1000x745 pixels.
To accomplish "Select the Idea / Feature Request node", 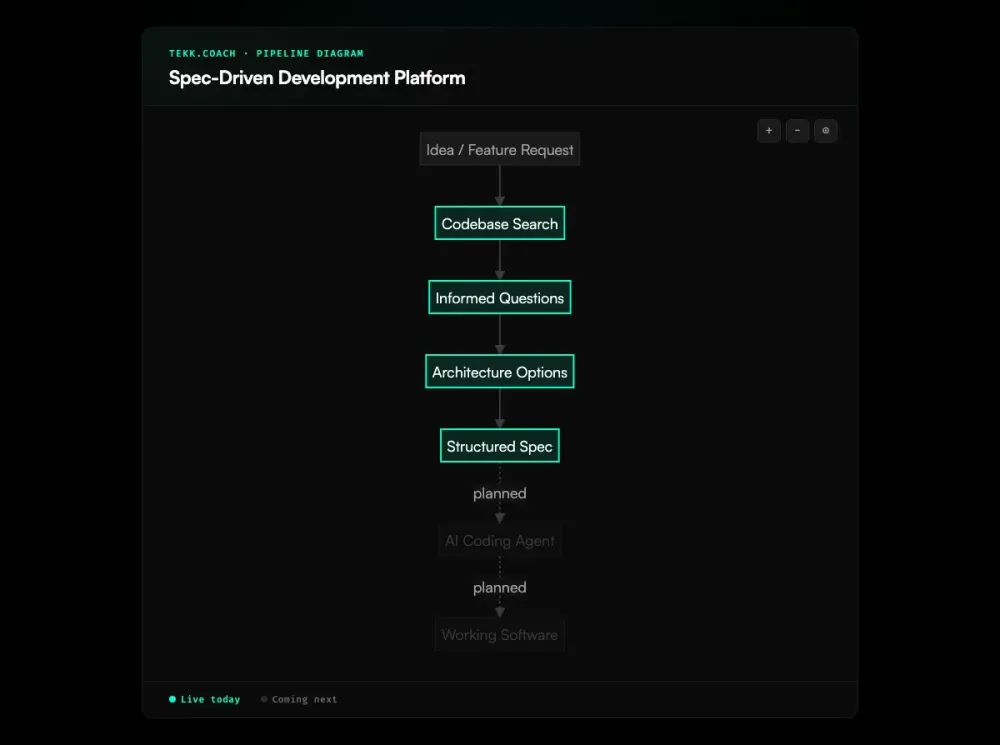I will coord(499,149).
